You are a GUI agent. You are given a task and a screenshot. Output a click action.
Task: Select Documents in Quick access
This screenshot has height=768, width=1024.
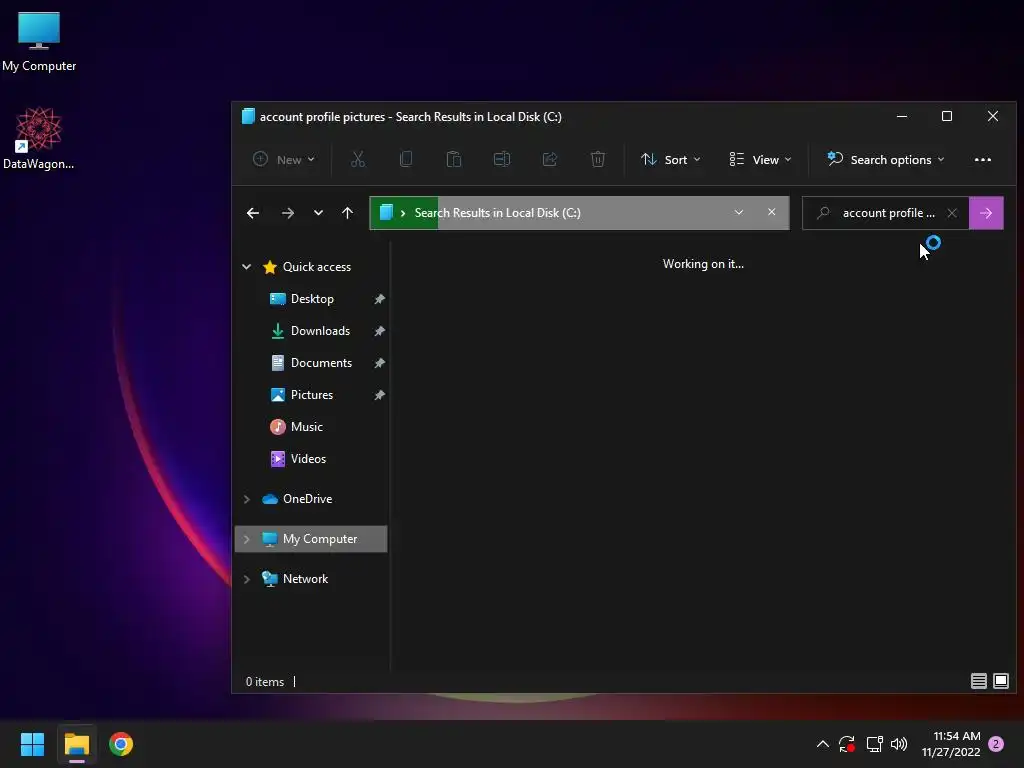tap(321, 362)
